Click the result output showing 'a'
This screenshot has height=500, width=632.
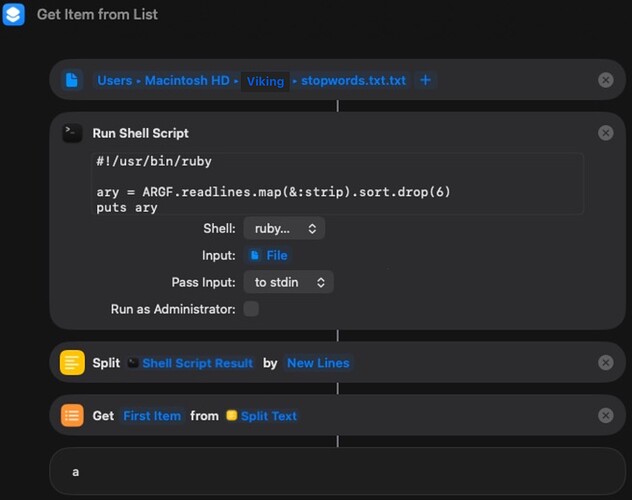[x=337, y=471]
